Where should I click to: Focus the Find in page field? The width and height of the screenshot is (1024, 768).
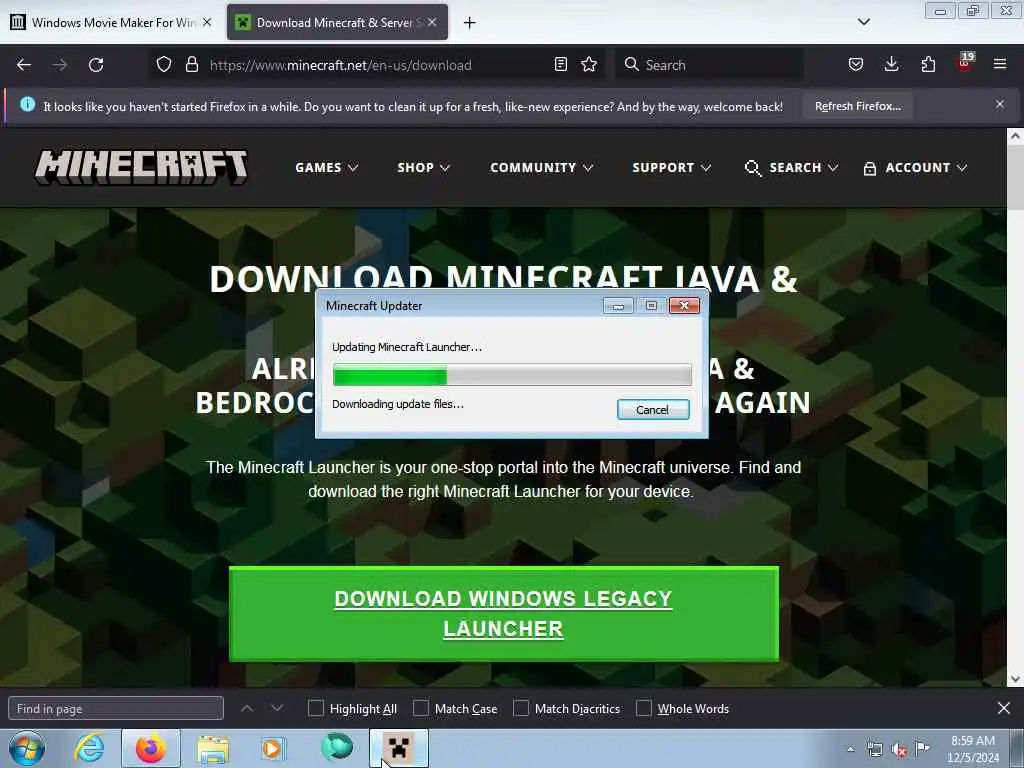(116, 708)
